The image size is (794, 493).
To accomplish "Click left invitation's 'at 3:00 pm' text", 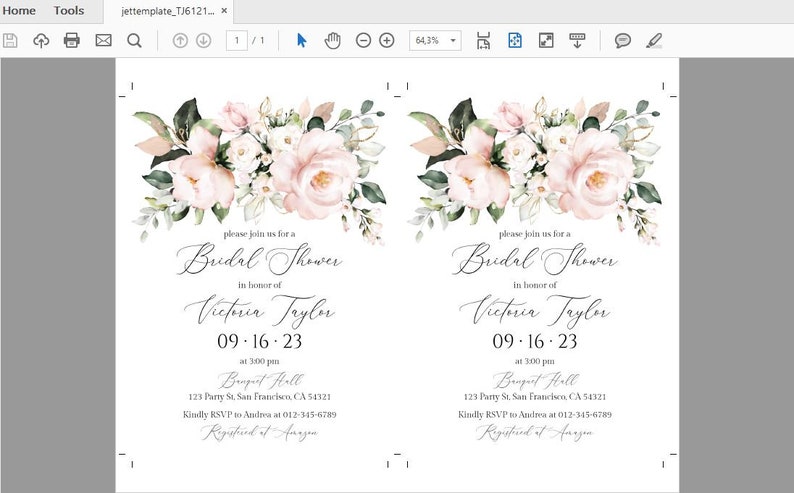I will [x=259, y=361].
